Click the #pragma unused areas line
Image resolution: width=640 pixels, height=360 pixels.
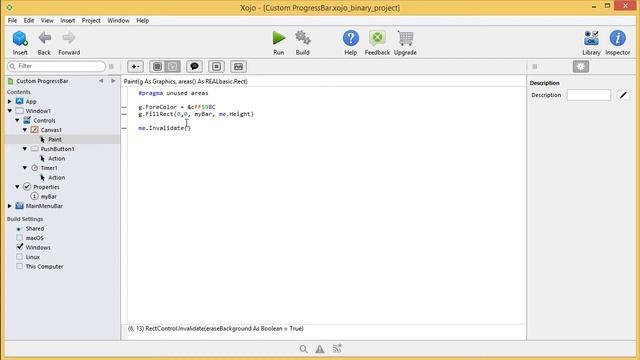[173, 93]
